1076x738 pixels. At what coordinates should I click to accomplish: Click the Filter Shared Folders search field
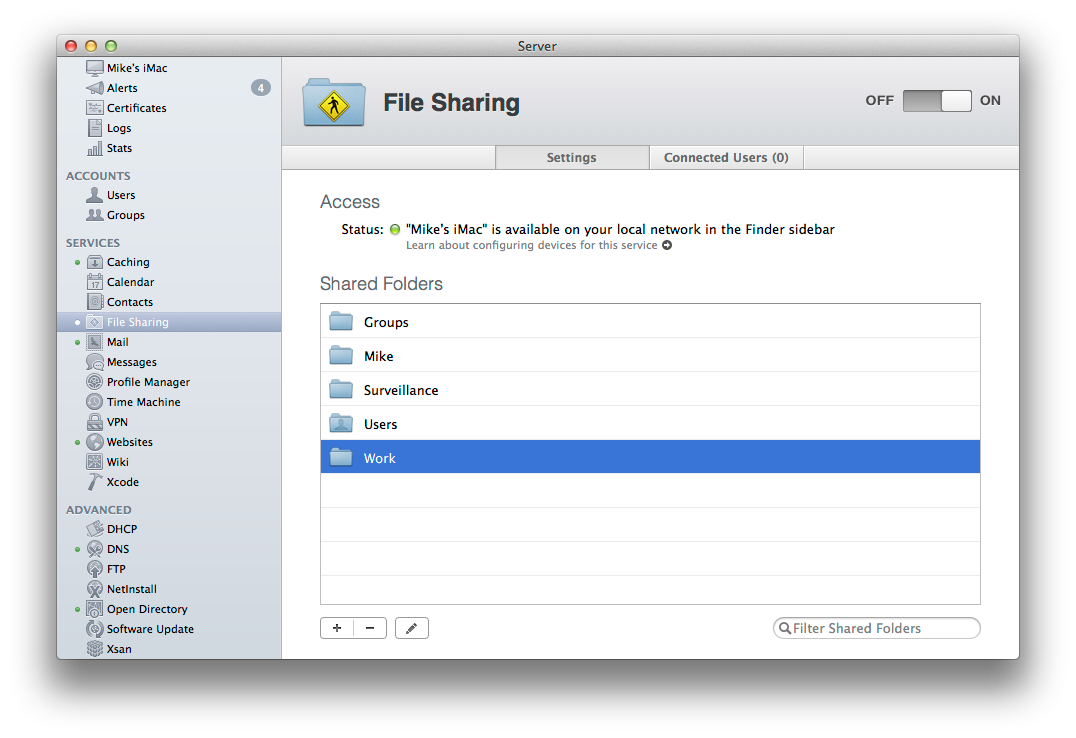pyautogui.click(x=876, y=628)
